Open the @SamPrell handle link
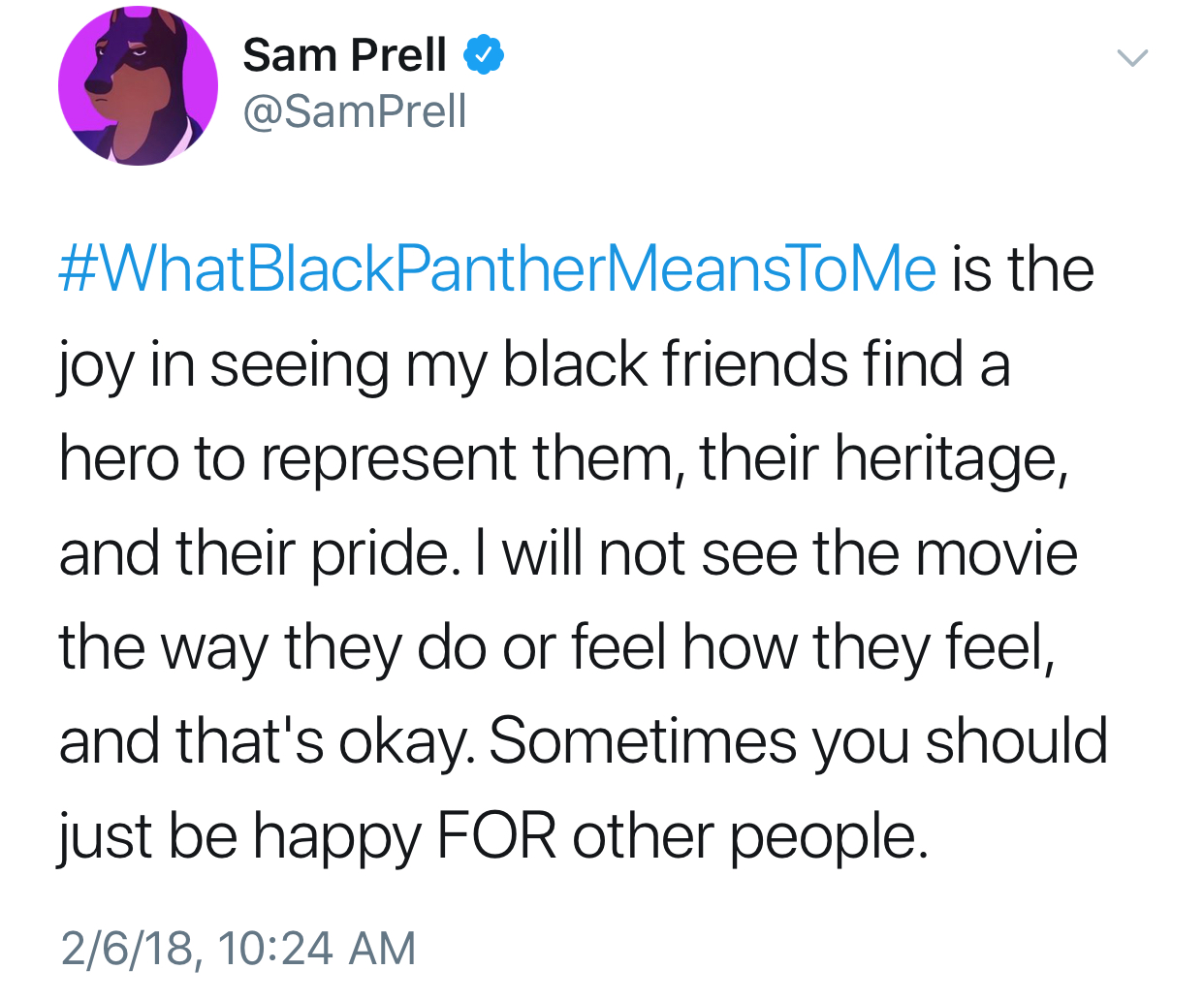 pos(355,110)
